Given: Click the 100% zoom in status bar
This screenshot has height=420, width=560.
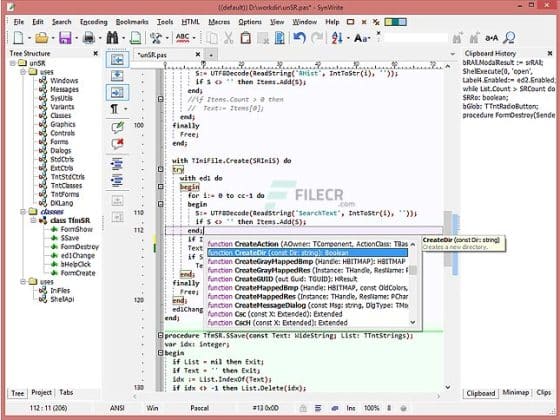Looking at the screenshot, I should (x=371, y=408).
